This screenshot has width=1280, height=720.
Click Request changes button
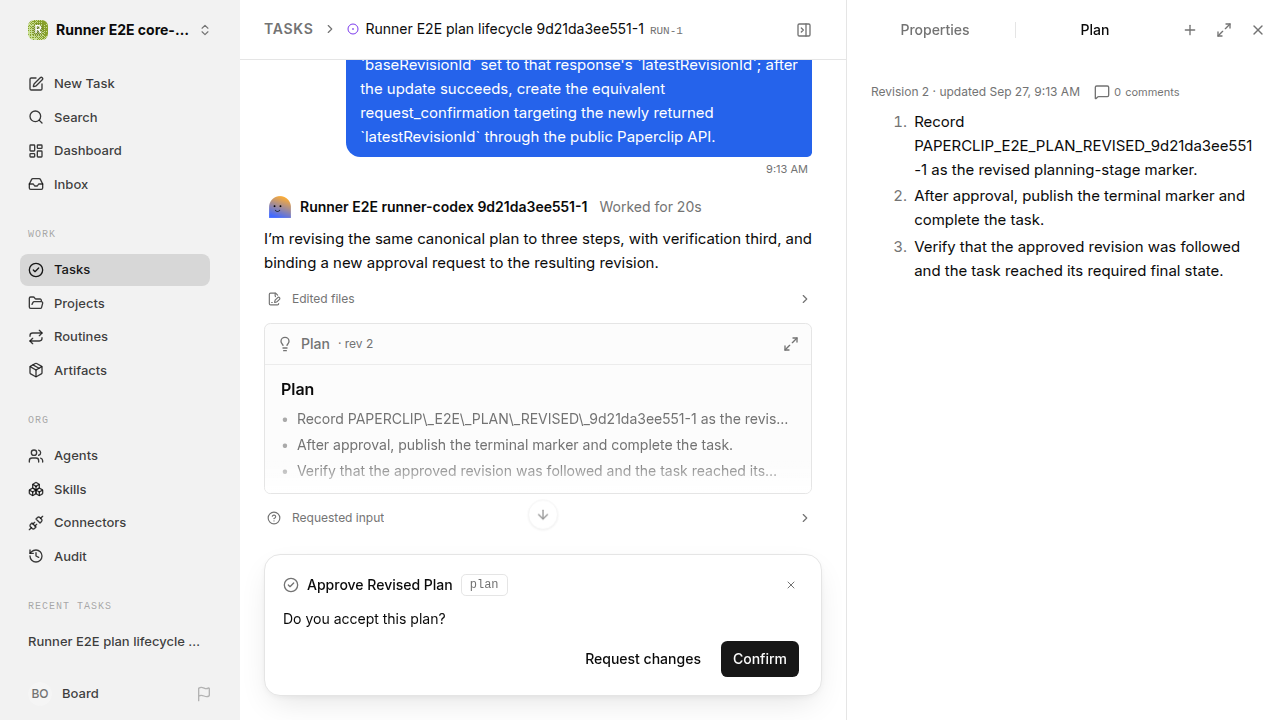pyautogui.click(x=643, y=659)
